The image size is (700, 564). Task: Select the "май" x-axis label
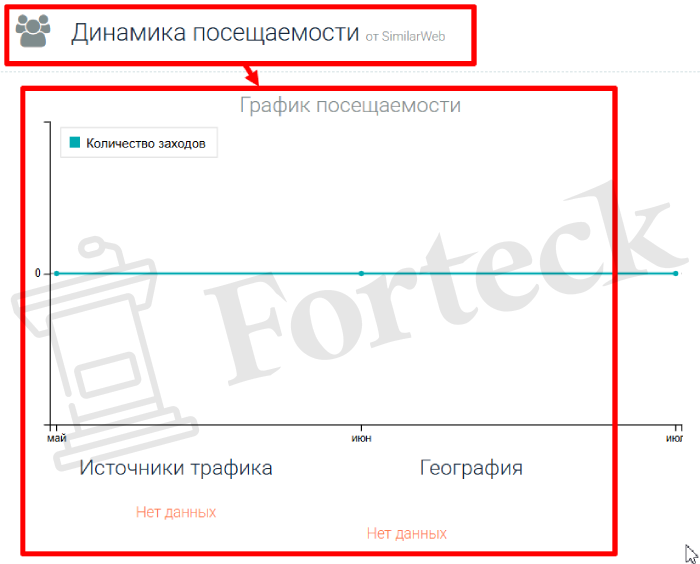click(57, 437)
